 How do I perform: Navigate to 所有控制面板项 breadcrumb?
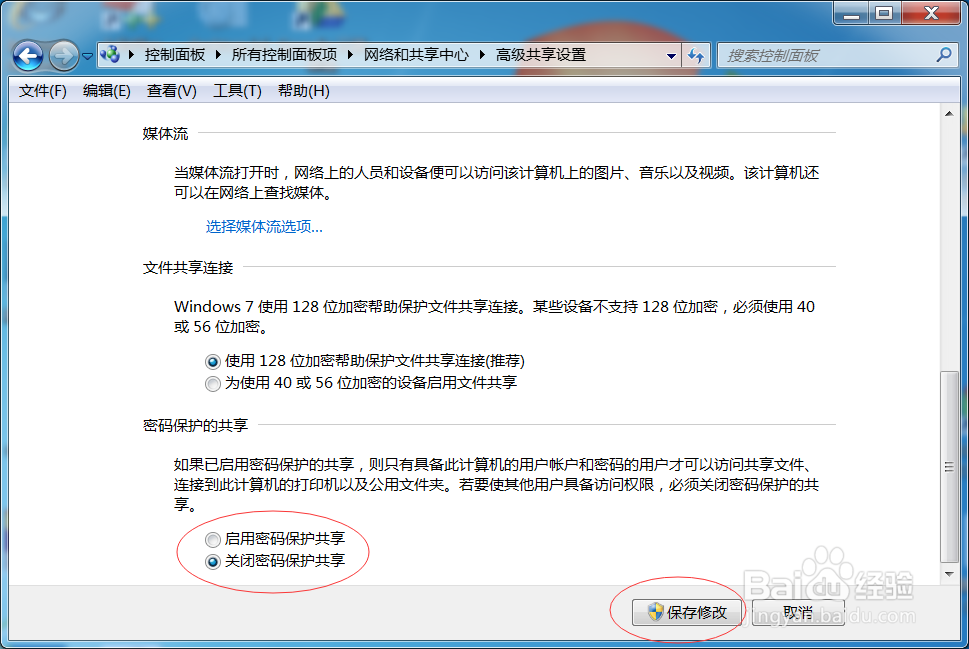284,54
